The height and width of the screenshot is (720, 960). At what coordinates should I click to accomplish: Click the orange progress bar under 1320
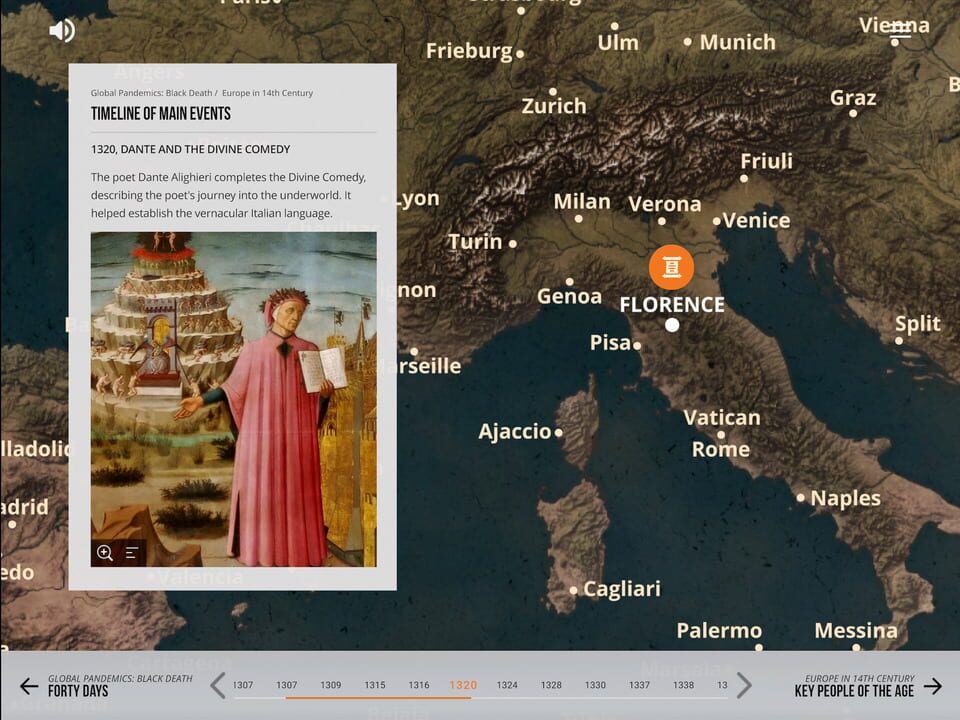(462, 700)
